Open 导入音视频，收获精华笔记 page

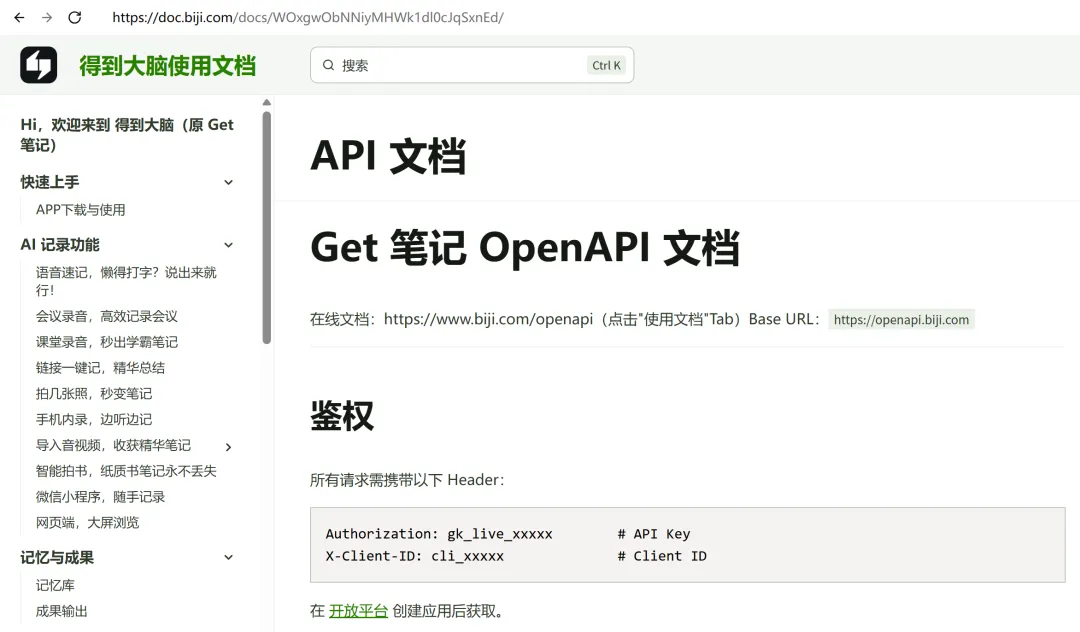[x=113, y=445]
